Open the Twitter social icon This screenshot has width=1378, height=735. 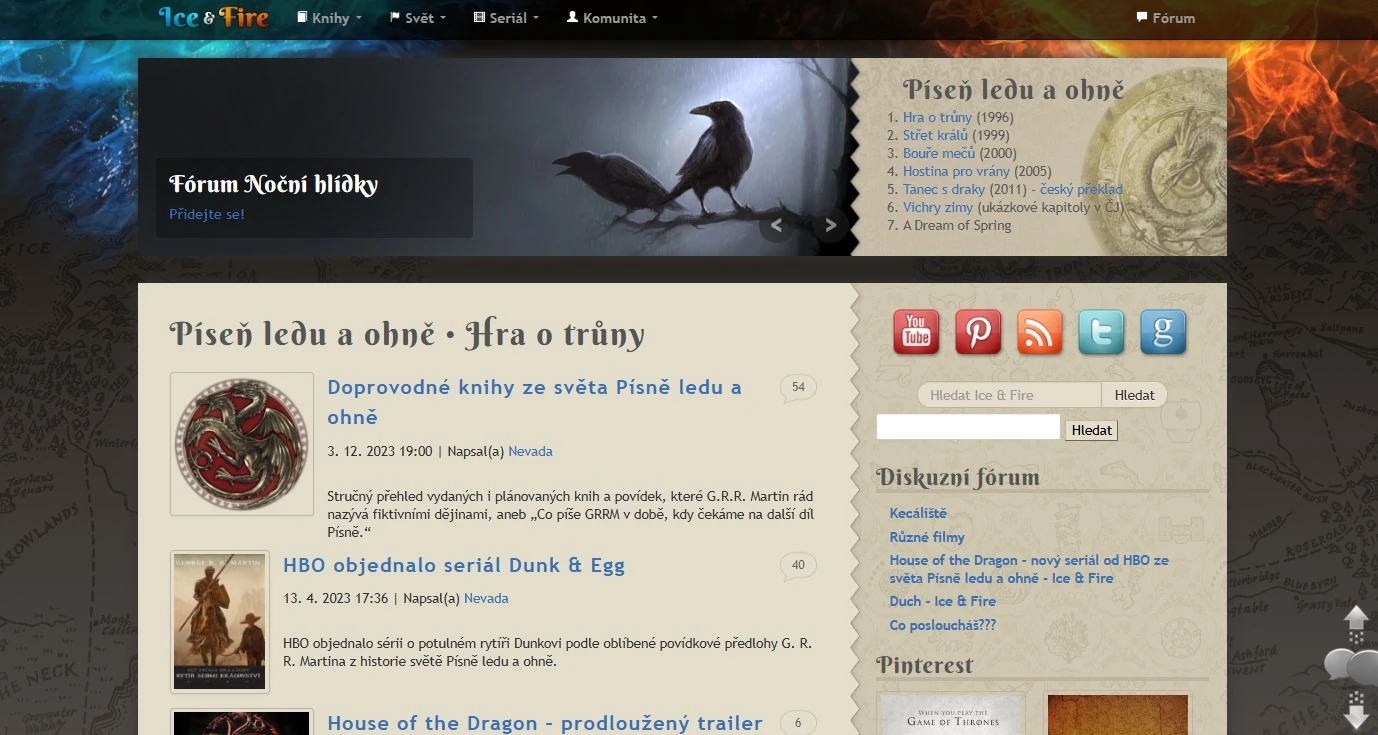(1102, 332)
